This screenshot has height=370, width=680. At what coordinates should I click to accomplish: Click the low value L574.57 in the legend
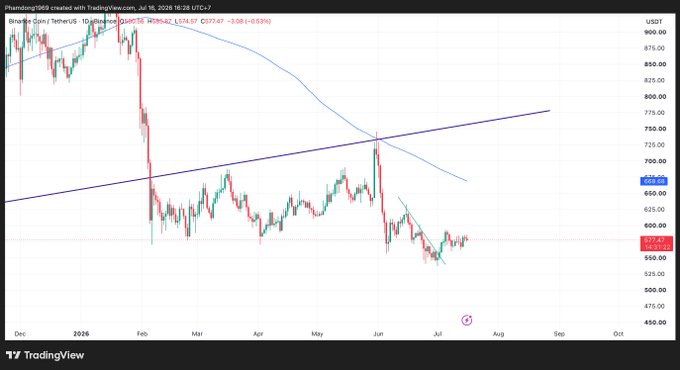coord(186,21)
